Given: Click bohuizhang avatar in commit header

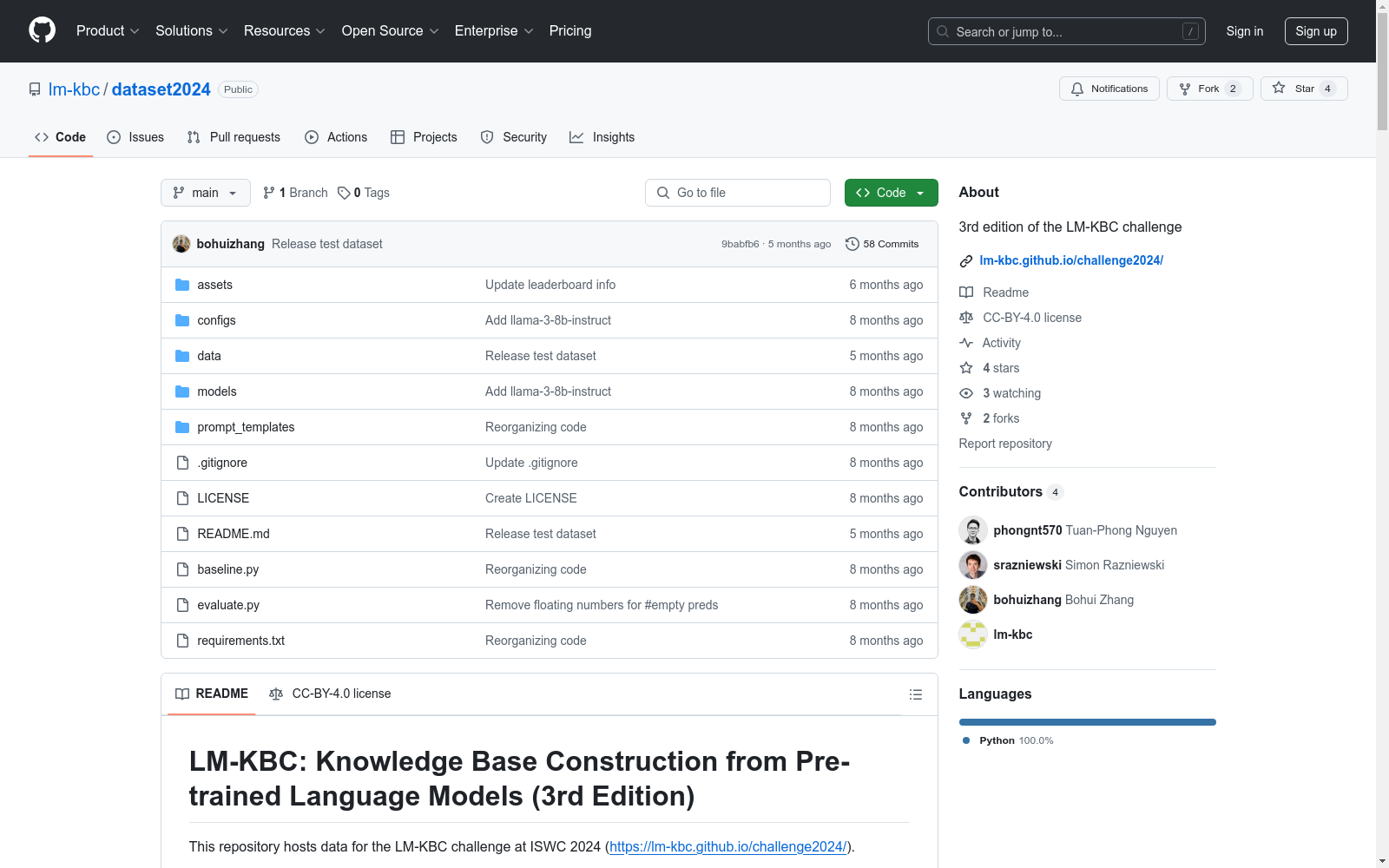Looking at the screenshot, I should point(181,244).
